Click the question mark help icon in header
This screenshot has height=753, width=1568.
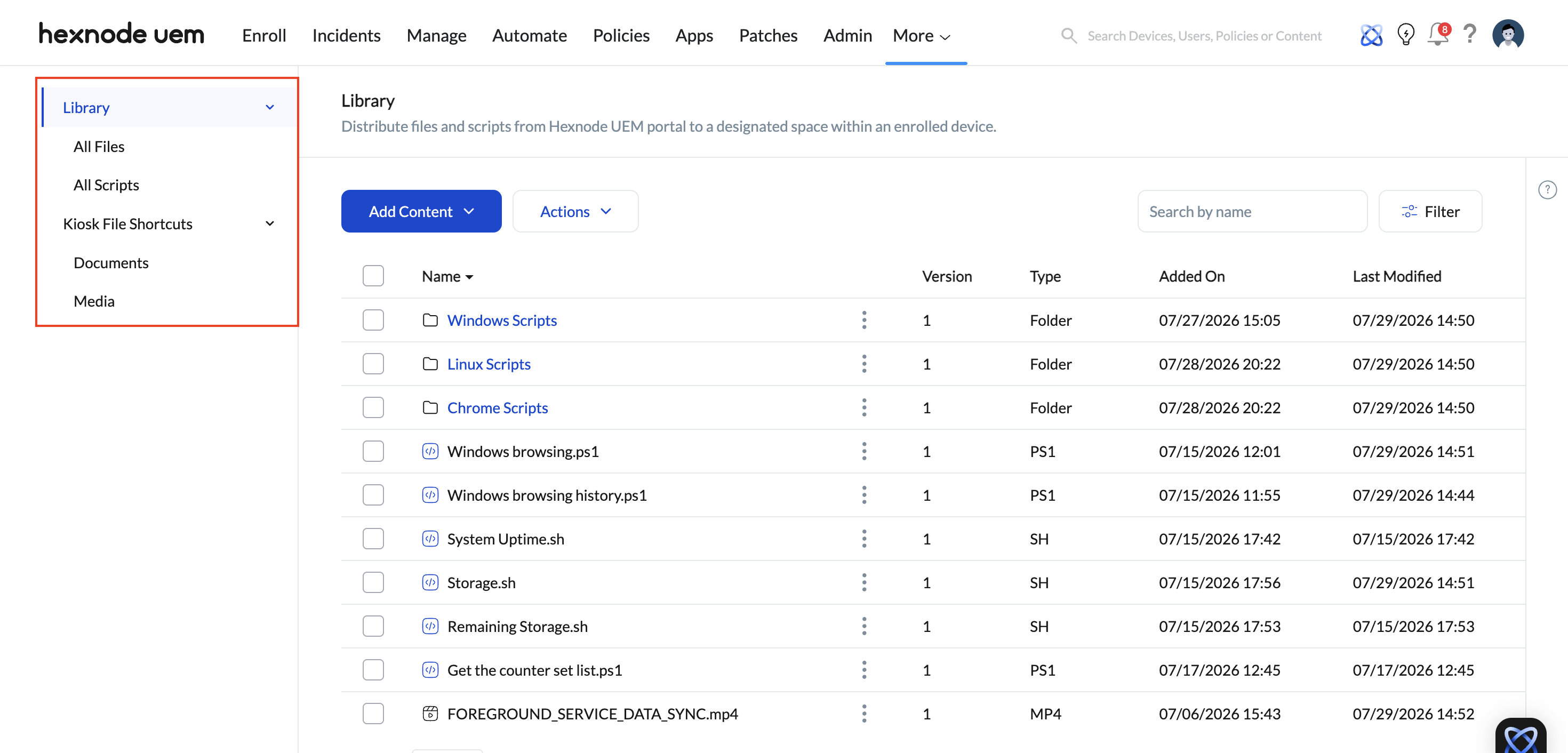1470,34
